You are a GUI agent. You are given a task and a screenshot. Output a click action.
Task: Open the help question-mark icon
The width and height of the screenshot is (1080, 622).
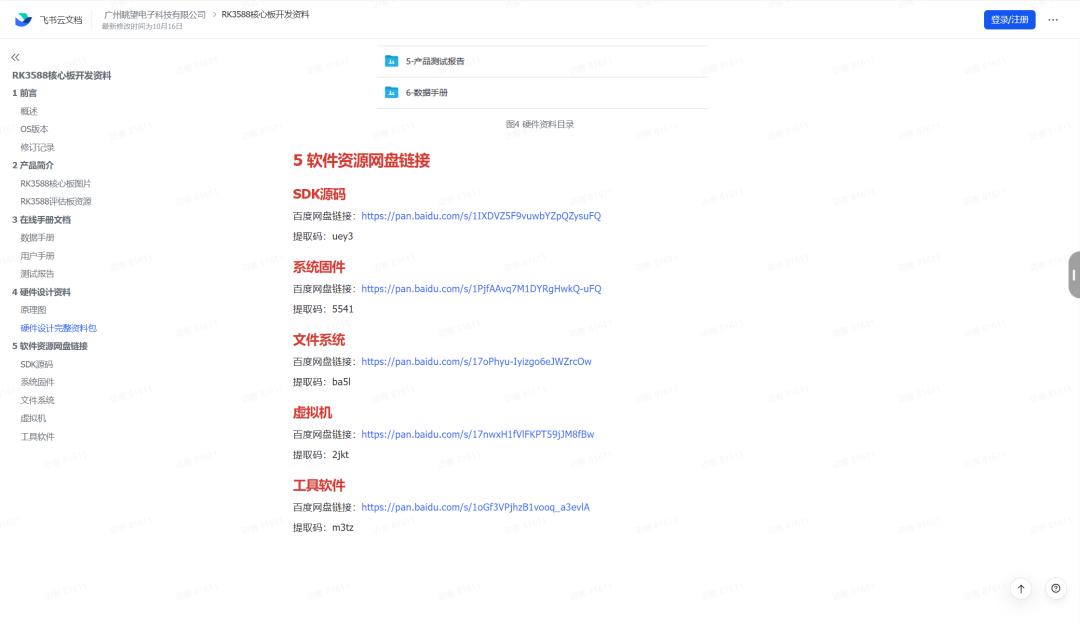pyautogui.click(x=1056, y=588)
